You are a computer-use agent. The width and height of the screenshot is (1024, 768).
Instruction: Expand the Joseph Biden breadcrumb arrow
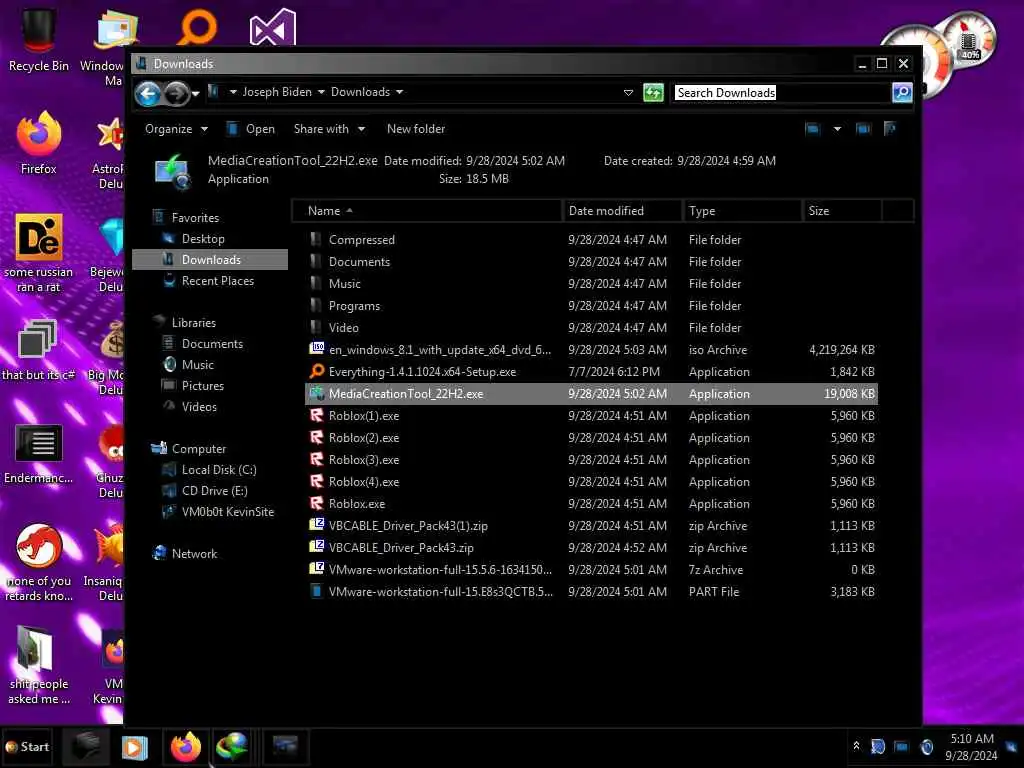[321, 92]
